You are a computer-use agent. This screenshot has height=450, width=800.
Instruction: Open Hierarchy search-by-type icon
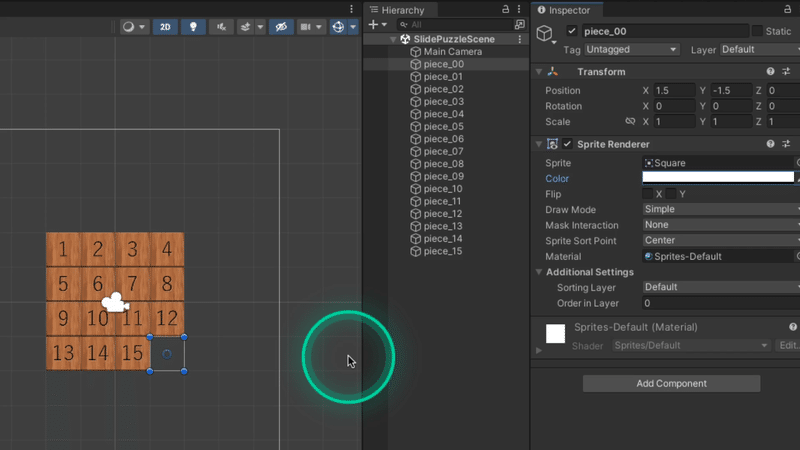coord(519,24)
